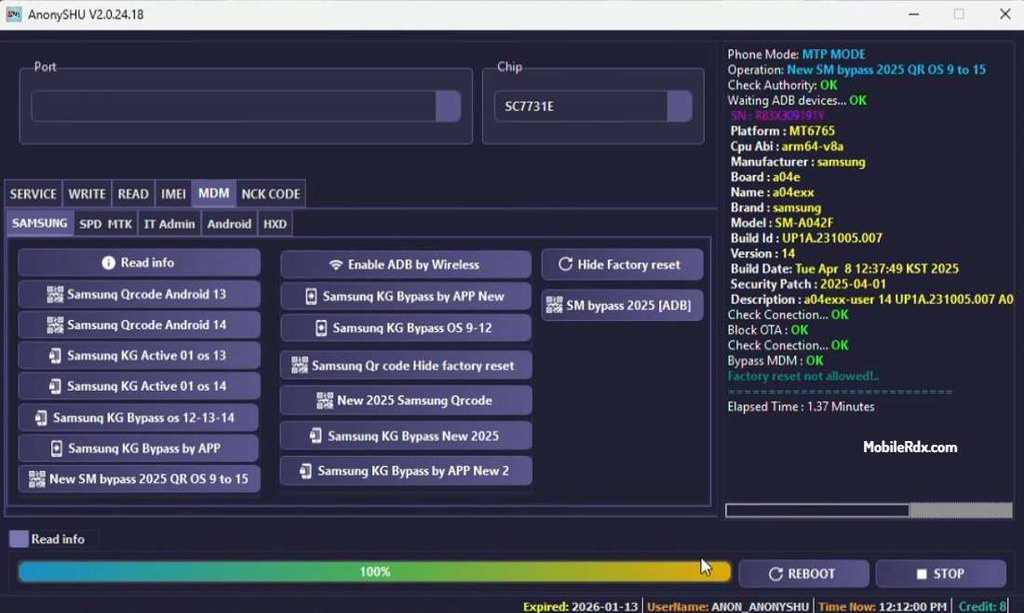Click the AnonySHU app icon in title bar
This screenshot has width=1024, height=613.
pyautogui.click(x=14, y=14)
